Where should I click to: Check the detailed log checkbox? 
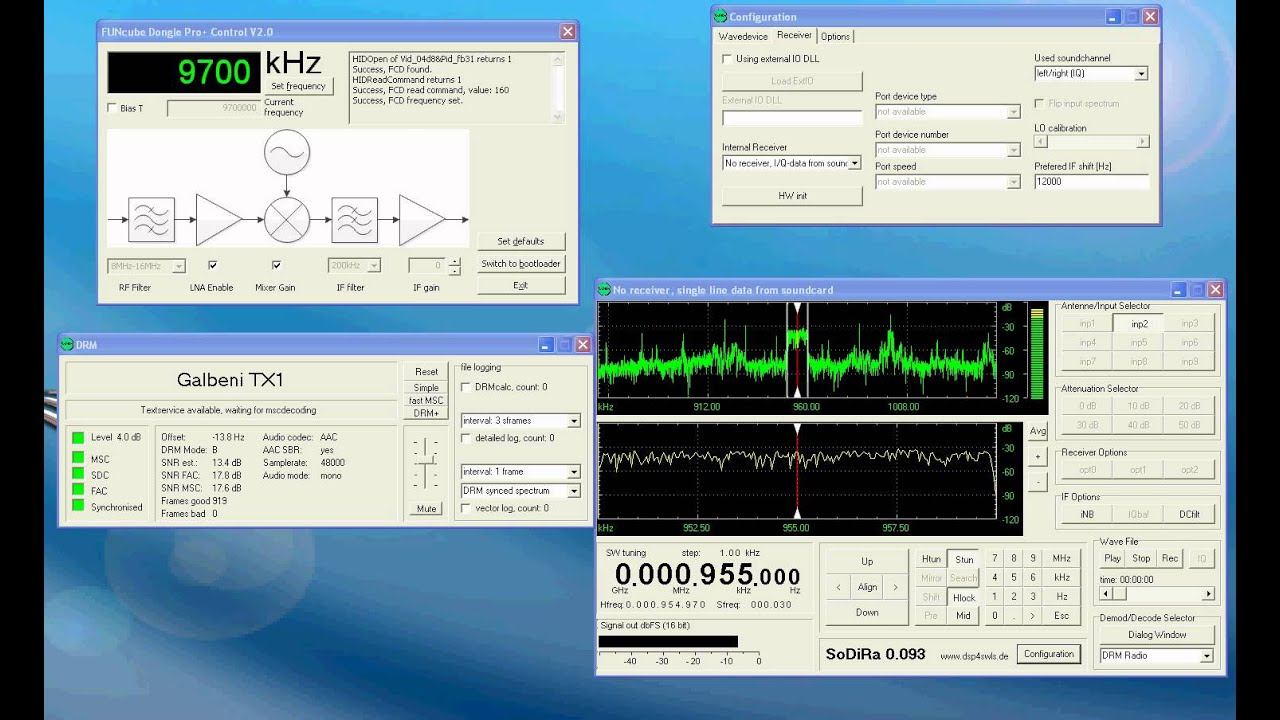pyautogui.click(x=466, y=438)
